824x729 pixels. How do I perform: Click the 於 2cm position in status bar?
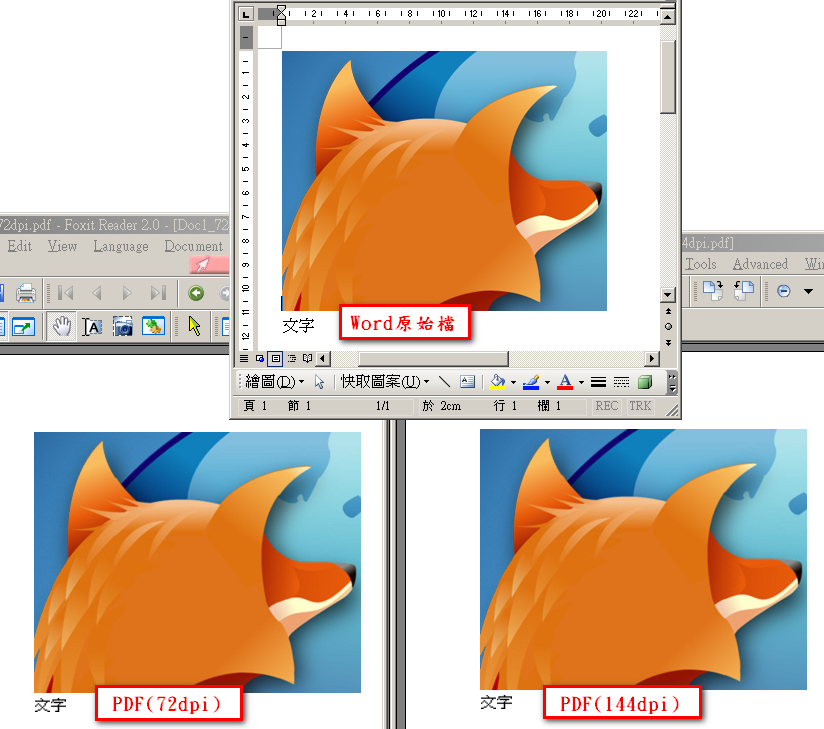tap(441, 406)
